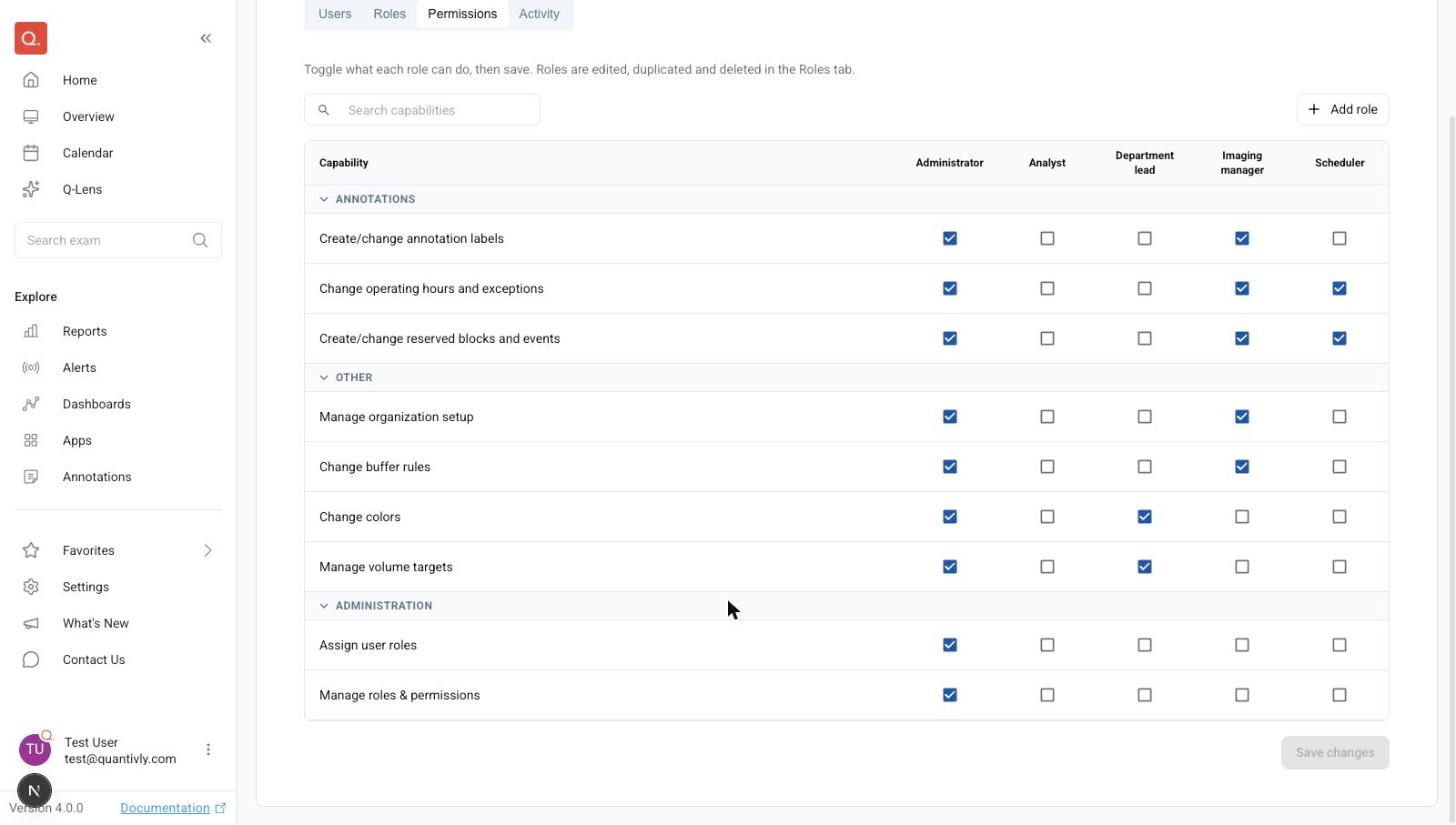1456x825 pixels.
Task: Click the Quantivly logo icon
Action: [31, 38]
